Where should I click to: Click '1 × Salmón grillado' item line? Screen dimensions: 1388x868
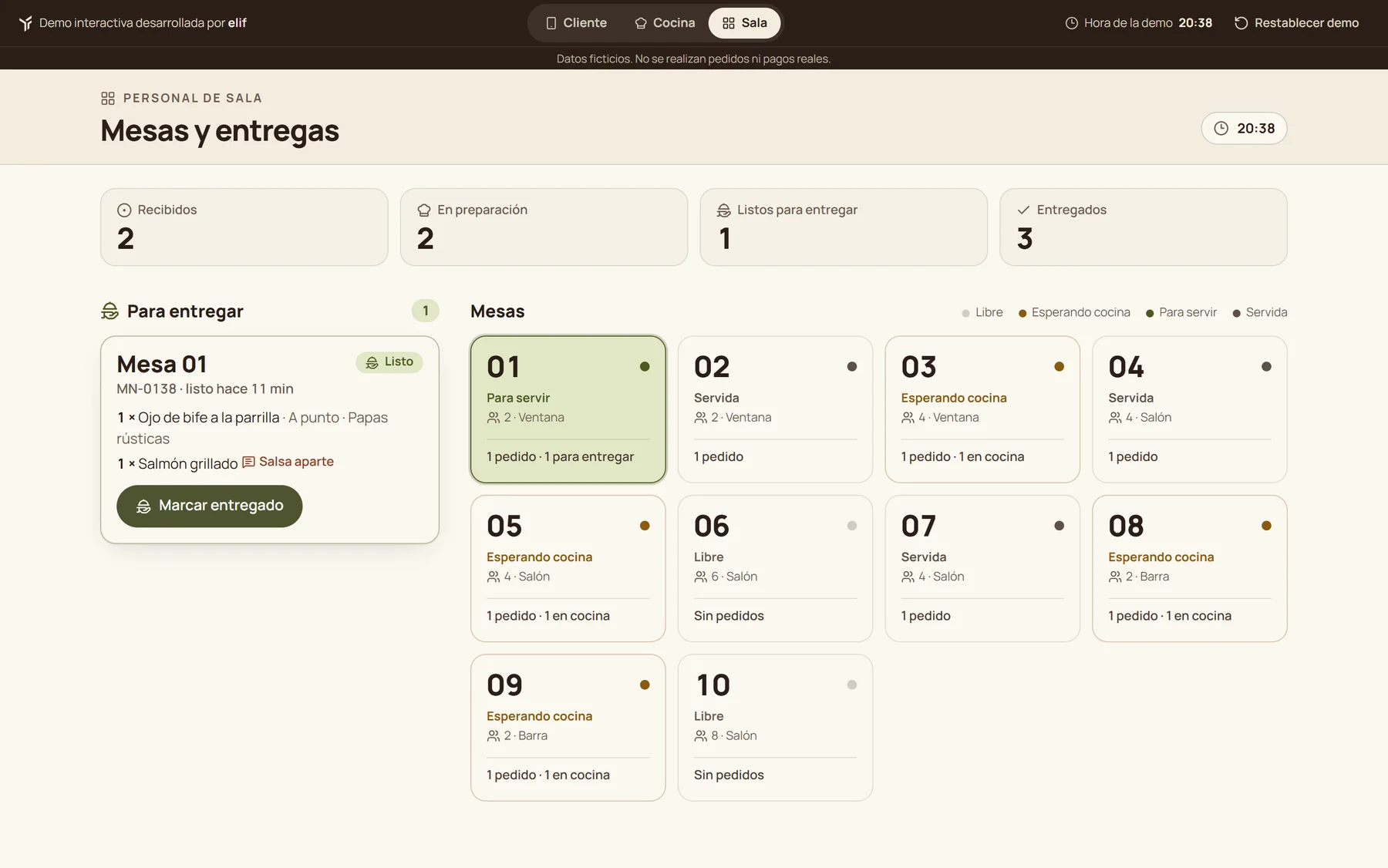[x=177, y=463]
